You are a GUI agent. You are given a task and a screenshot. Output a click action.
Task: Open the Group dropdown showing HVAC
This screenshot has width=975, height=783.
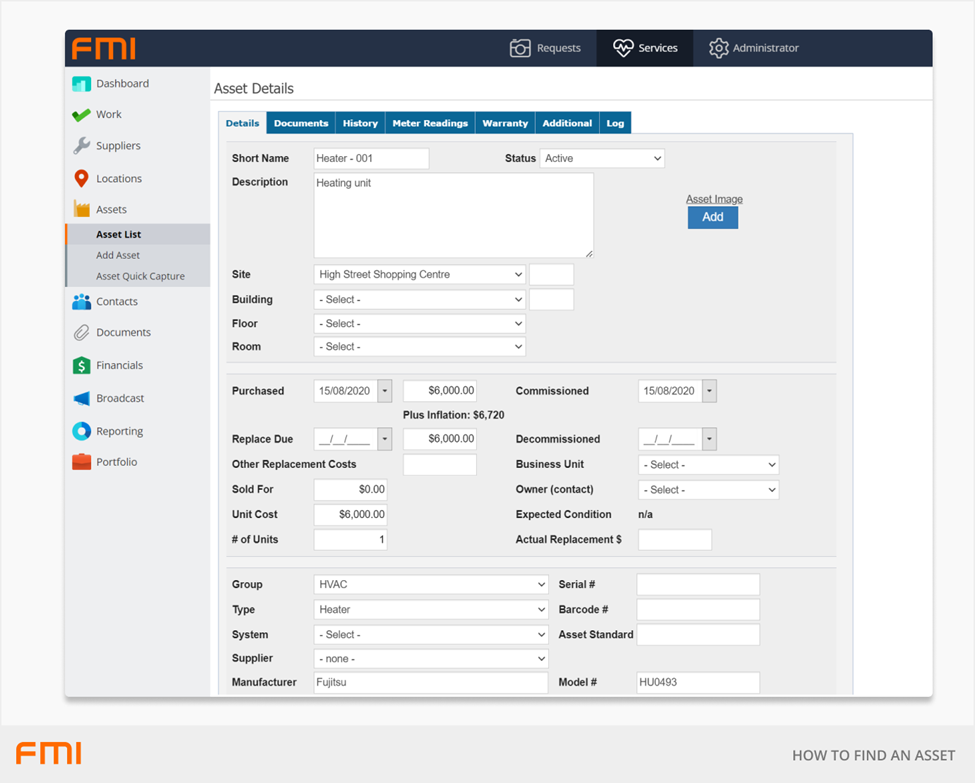[431, 585]
